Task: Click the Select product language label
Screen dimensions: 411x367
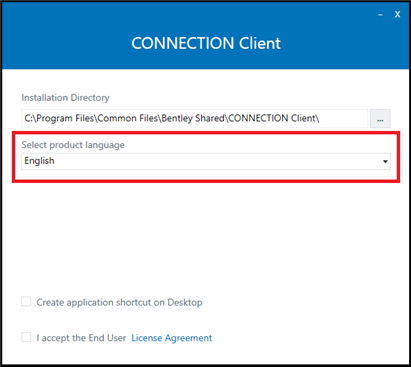Action: 73,145
